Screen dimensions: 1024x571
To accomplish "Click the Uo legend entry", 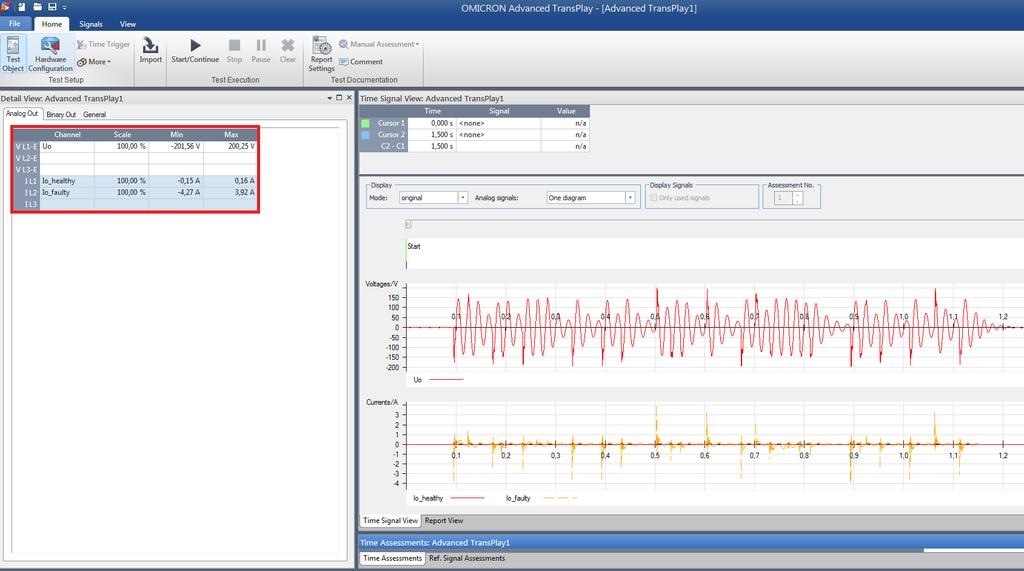I will tap(438, 380).
